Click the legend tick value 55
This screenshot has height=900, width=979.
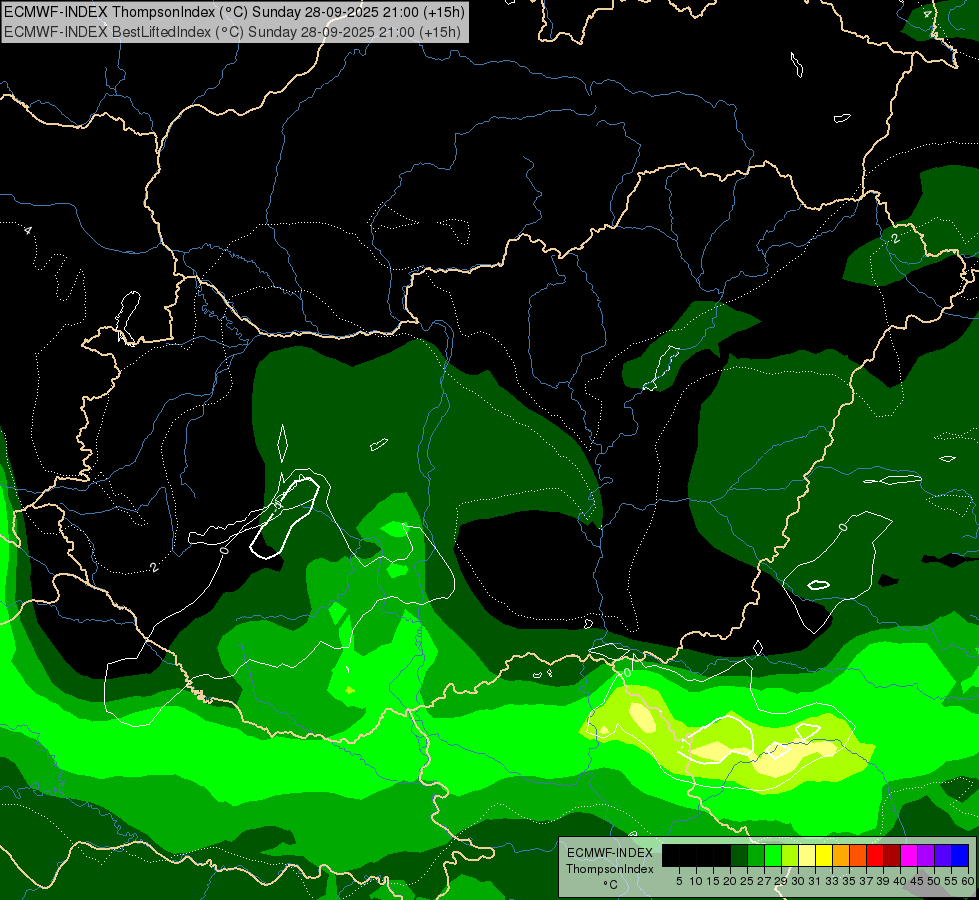pyautogui.click(x=950, y=881)
